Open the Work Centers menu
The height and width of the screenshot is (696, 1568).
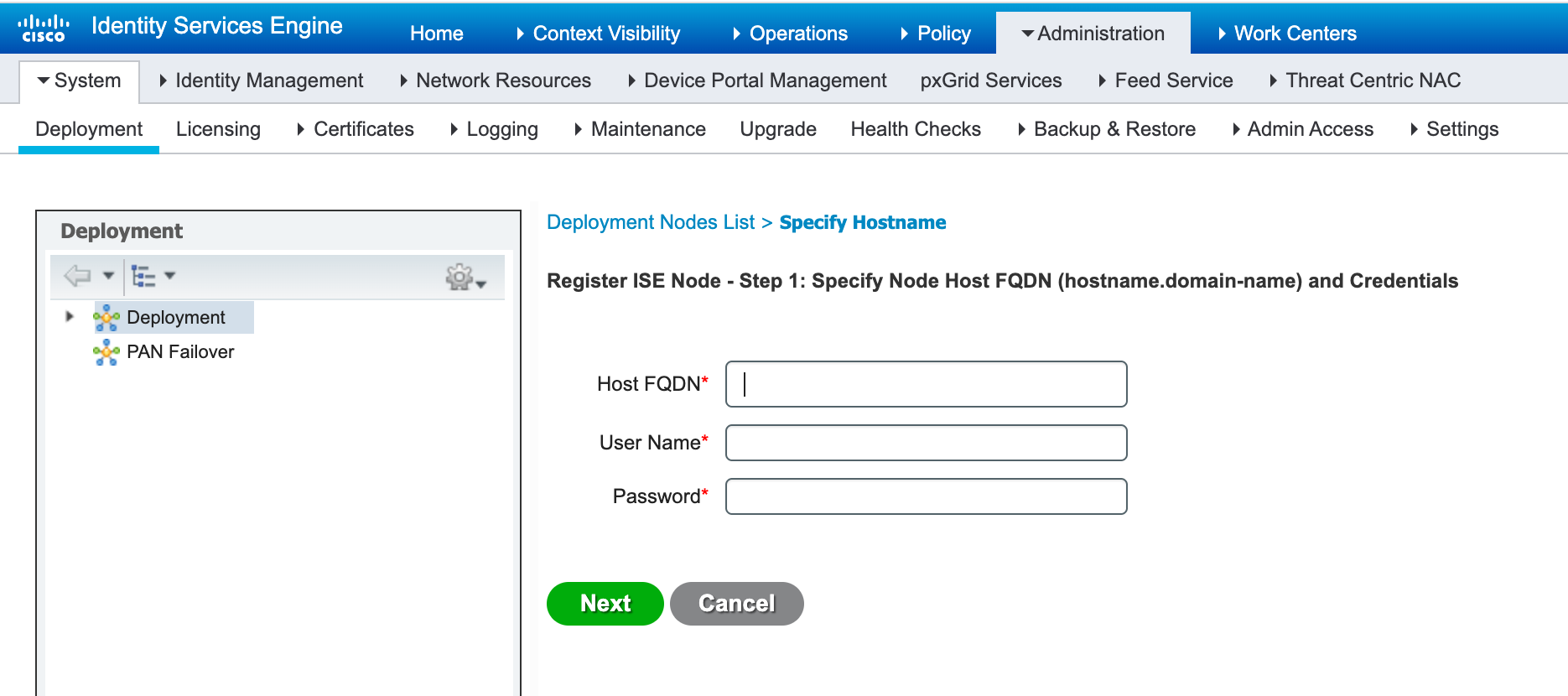coord(1287,34)
